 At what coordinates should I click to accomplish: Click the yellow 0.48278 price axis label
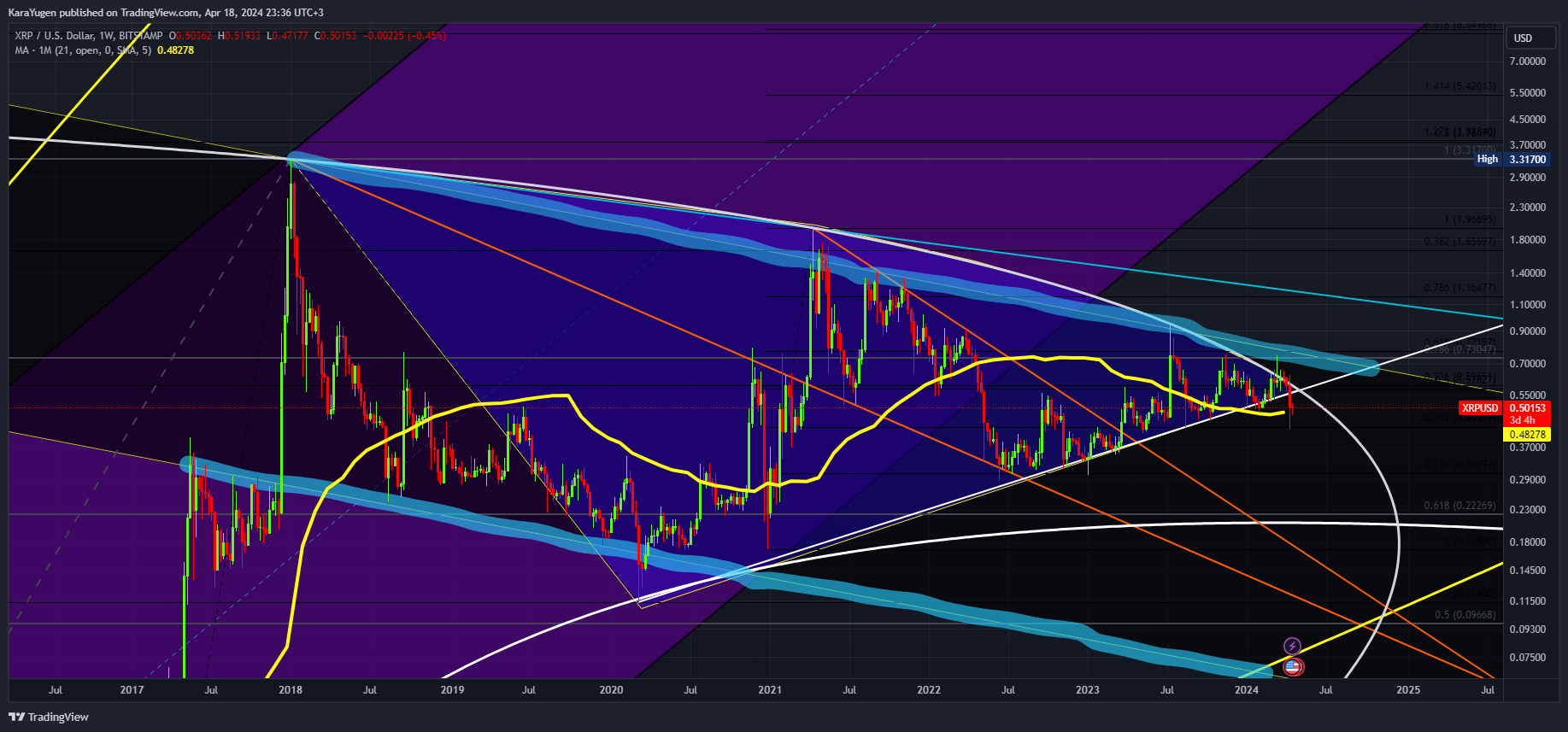coord(1527,435)
